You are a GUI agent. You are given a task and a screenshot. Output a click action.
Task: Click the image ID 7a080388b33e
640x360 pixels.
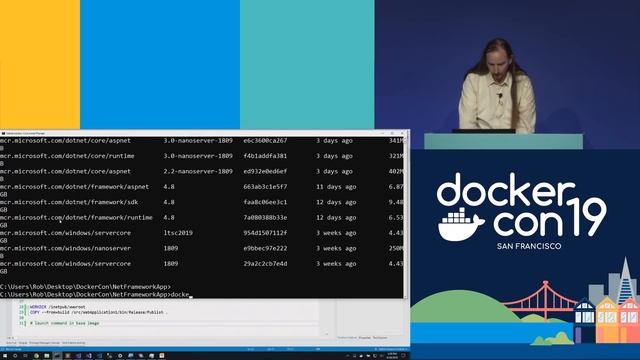click(x=265, y=218)
